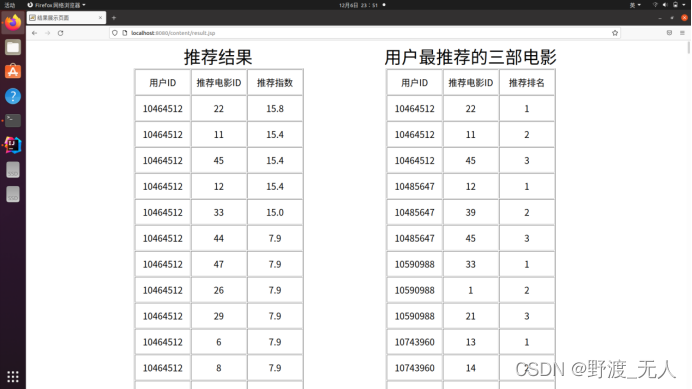This screenshot has height=389, width=692.
Task: Show applications grid in dock
Action: tap(13, 377)
